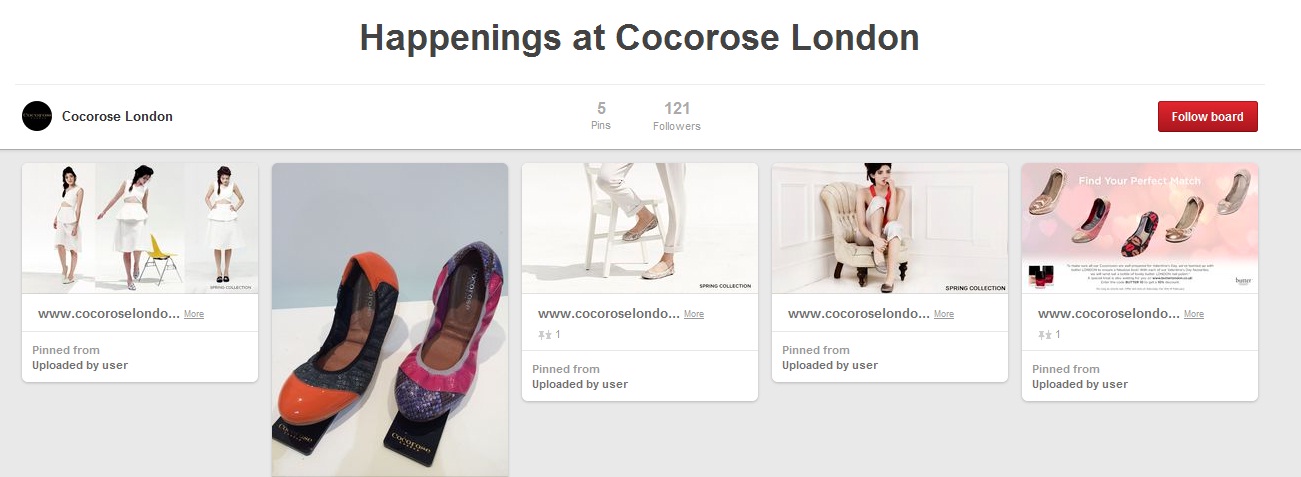Click the repin icon under Valentine's shoes pin
The height and width of the screenshot is (477, 1301).
(1045, 334)
